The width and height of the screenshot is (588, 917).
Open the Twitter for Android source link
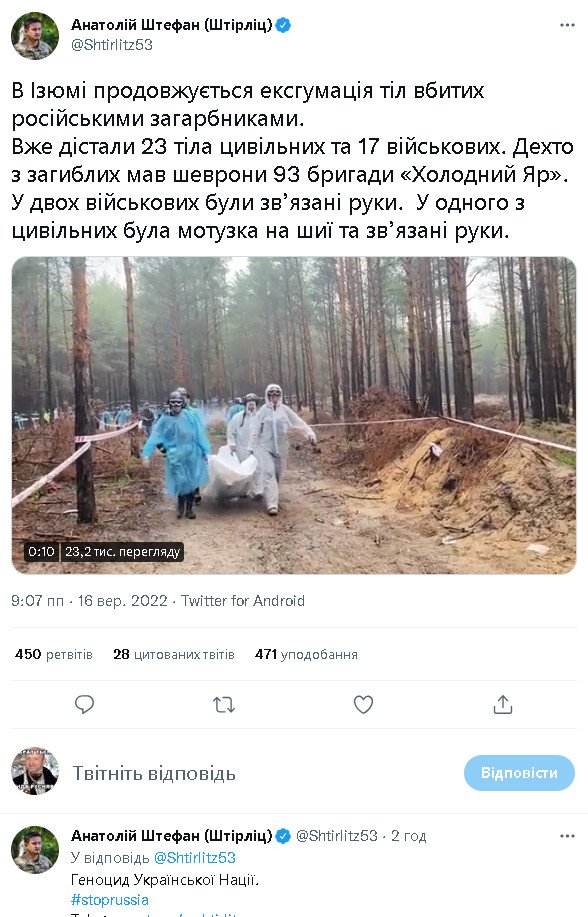tap(243, 601)
